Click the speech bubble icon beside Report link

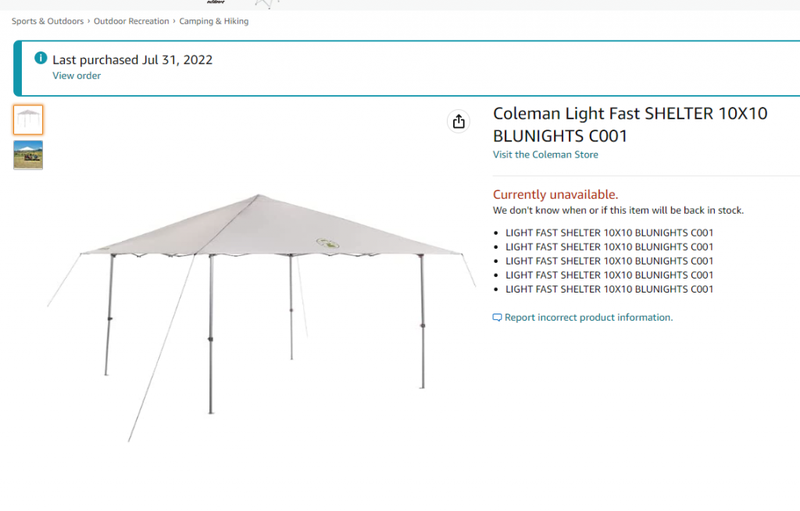click(497, 317)
